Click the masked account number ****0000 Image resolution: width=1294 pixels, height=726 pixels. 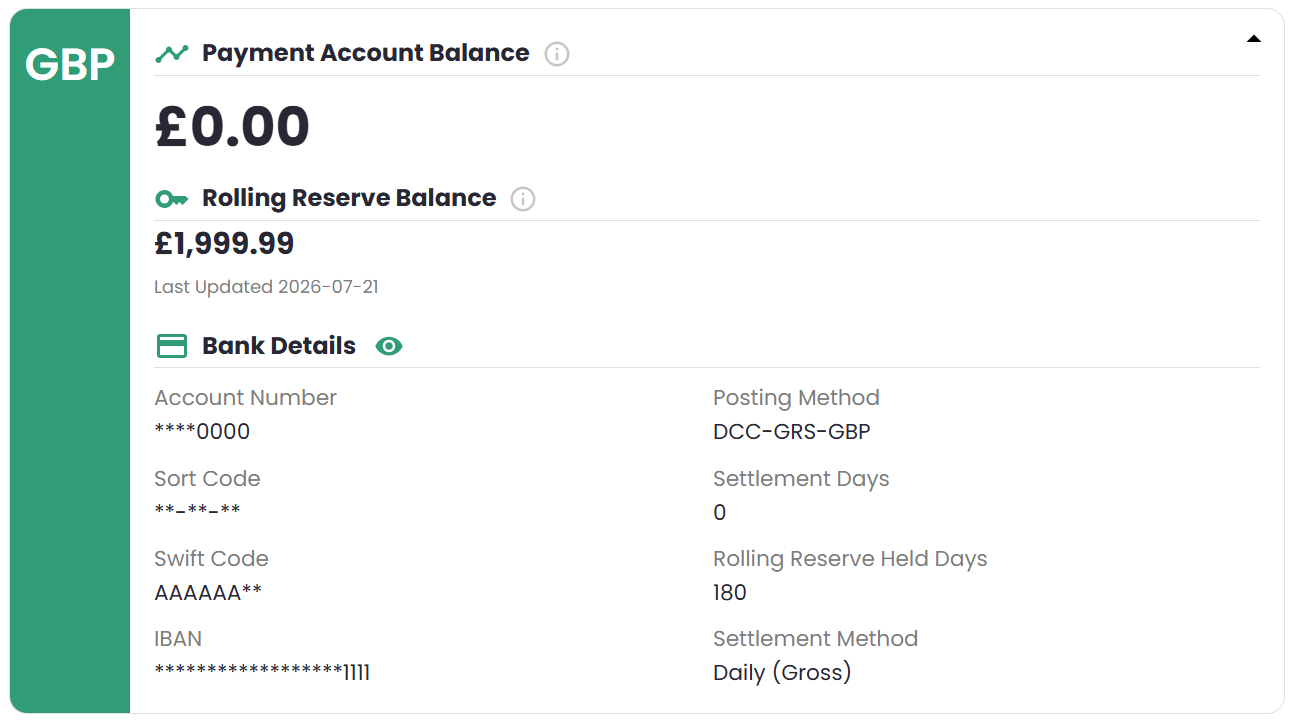[202, 432]
